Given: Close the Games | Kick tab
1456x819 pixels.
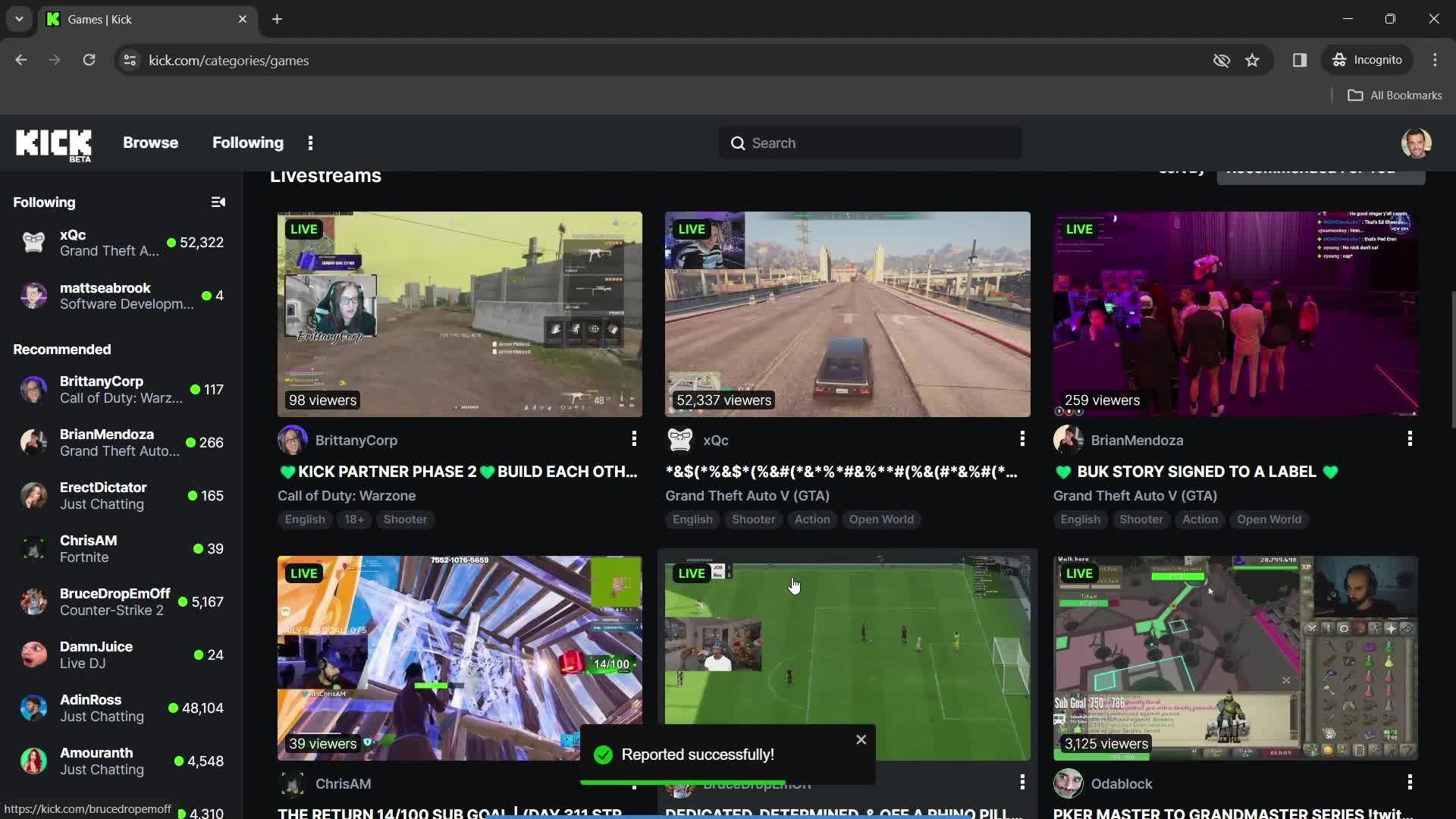Looking at the screenshot, I should click(x=243, y=19).
